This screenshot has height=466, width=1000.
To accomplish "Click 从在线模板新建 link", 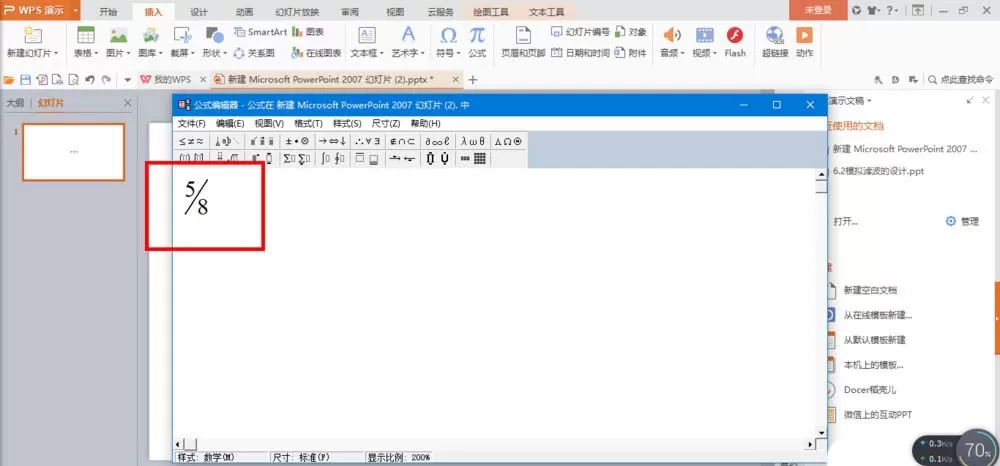I will click(878, 315).
